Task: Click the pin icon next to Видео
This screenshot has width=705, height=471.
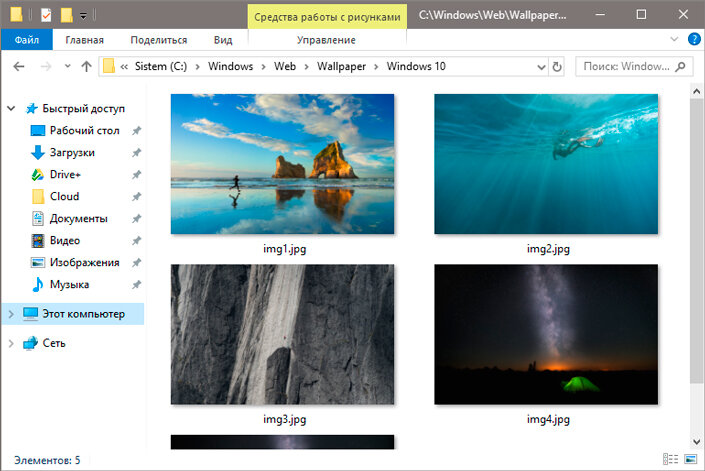Action: click(136, 241)
